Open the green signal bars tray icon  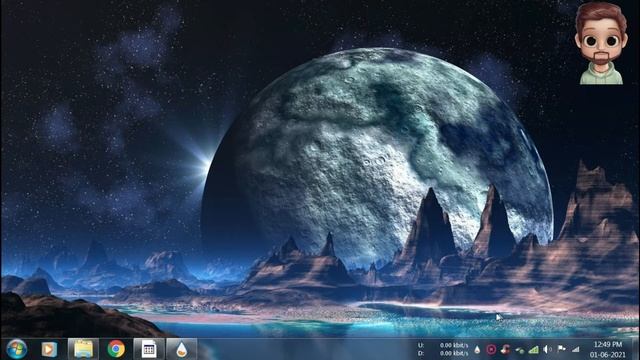(533, 349)
